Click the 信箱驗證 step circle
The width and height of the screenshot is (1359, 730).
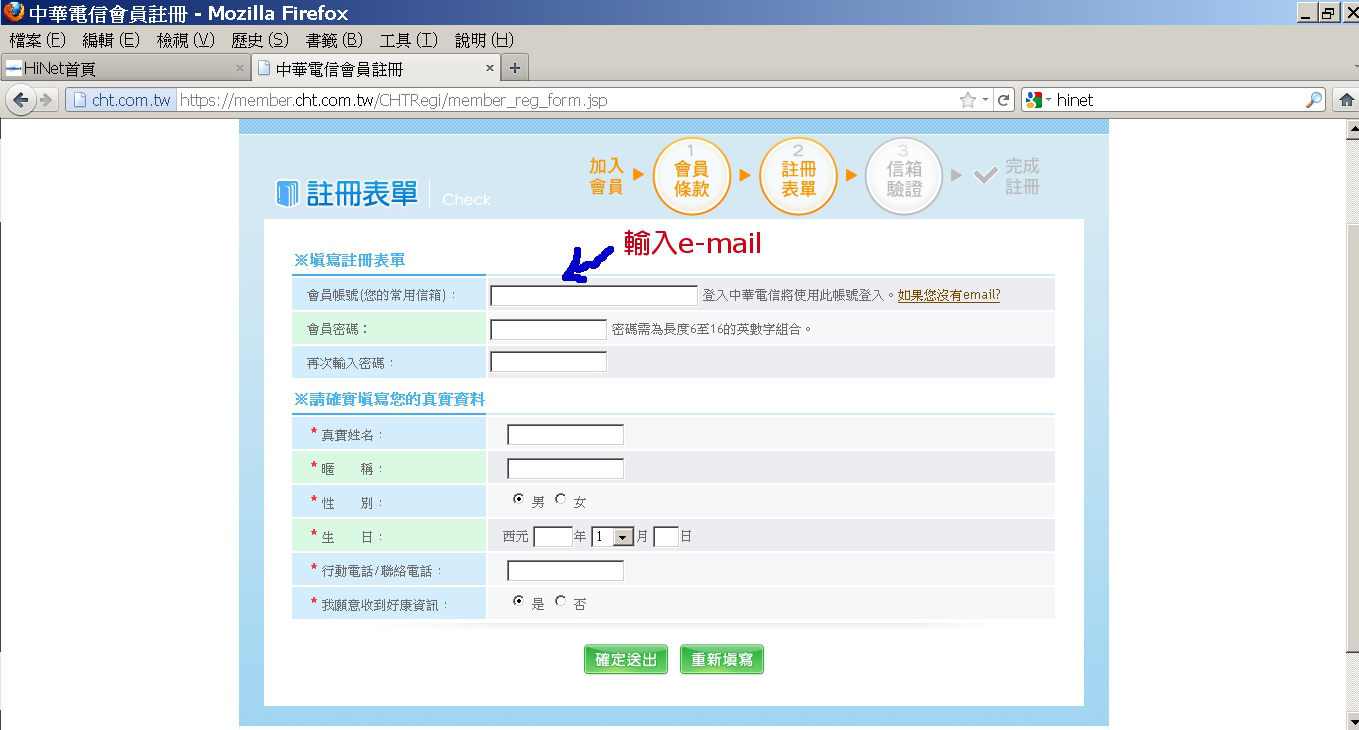[x=904, y=177]
